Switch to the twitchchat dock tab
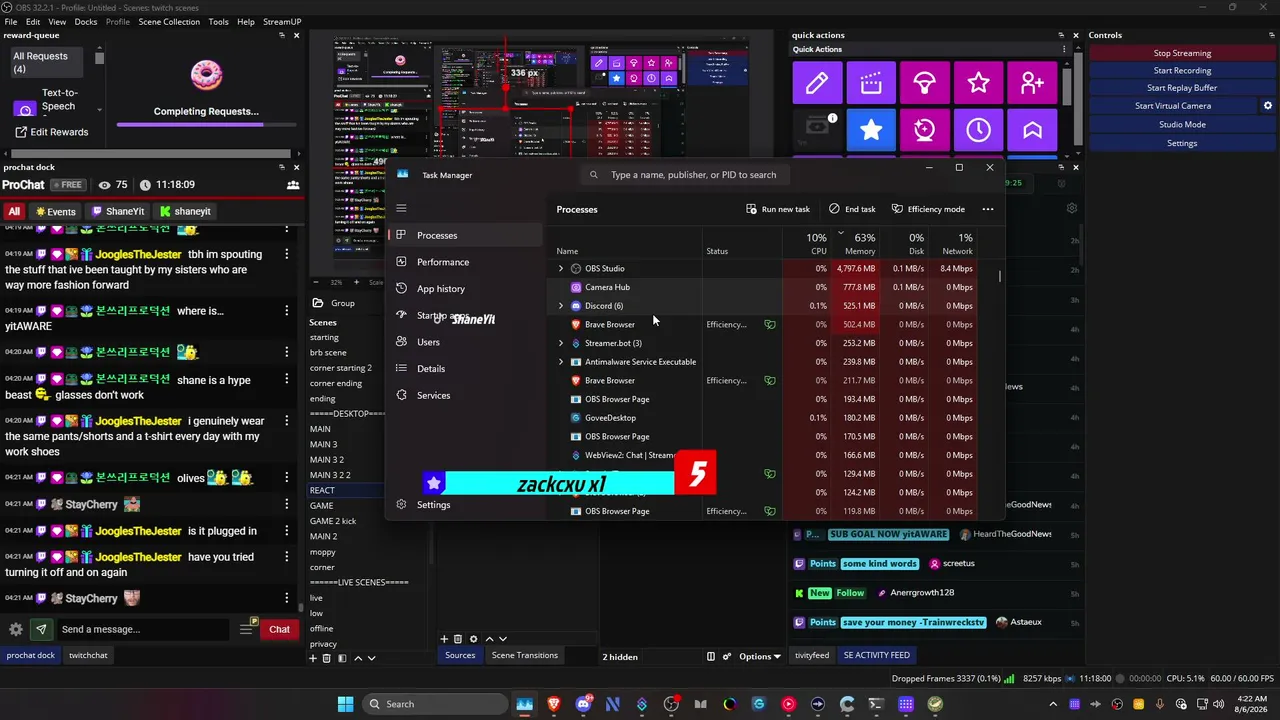Image resolution: width=1280 pixels, height=720 pixels. click(88, 656)
